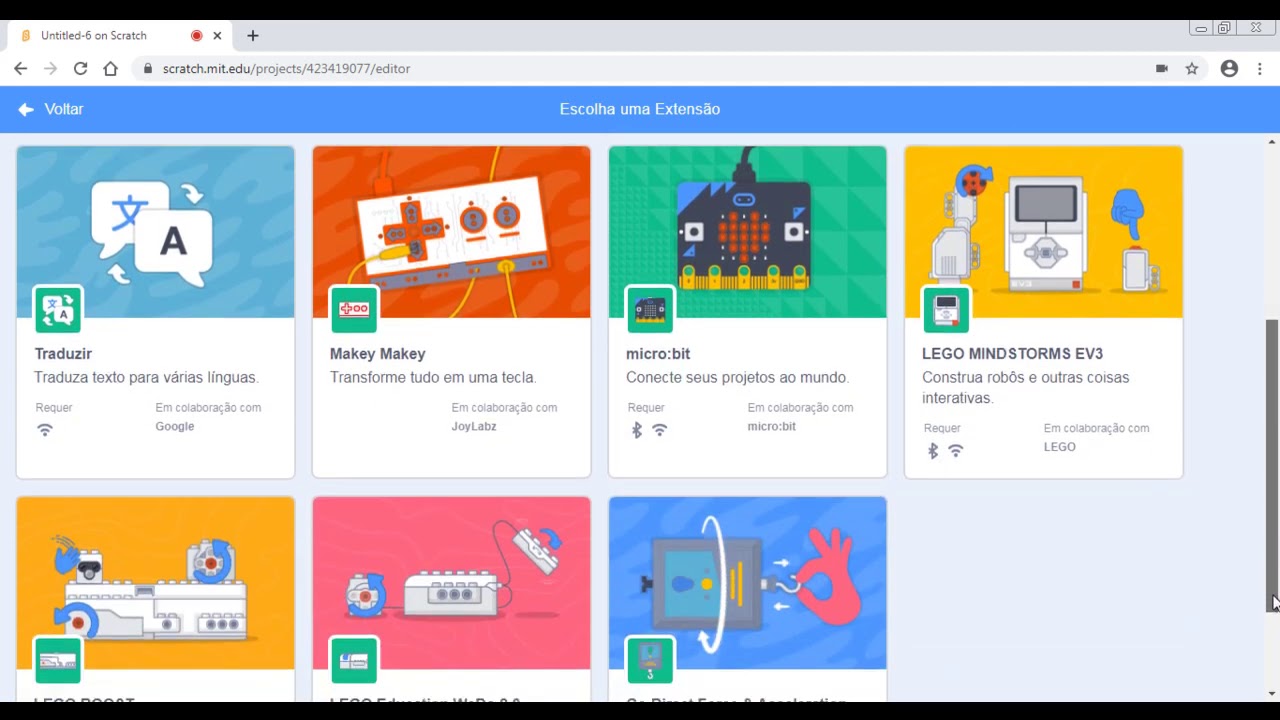Open the micro:bit board illustration
Viewport: 1280px width, 720px height.
(x=748, y=232)
